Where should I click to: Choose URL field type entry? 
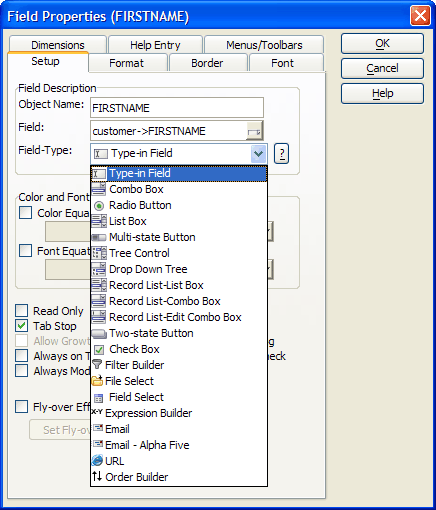pos(179,461)
